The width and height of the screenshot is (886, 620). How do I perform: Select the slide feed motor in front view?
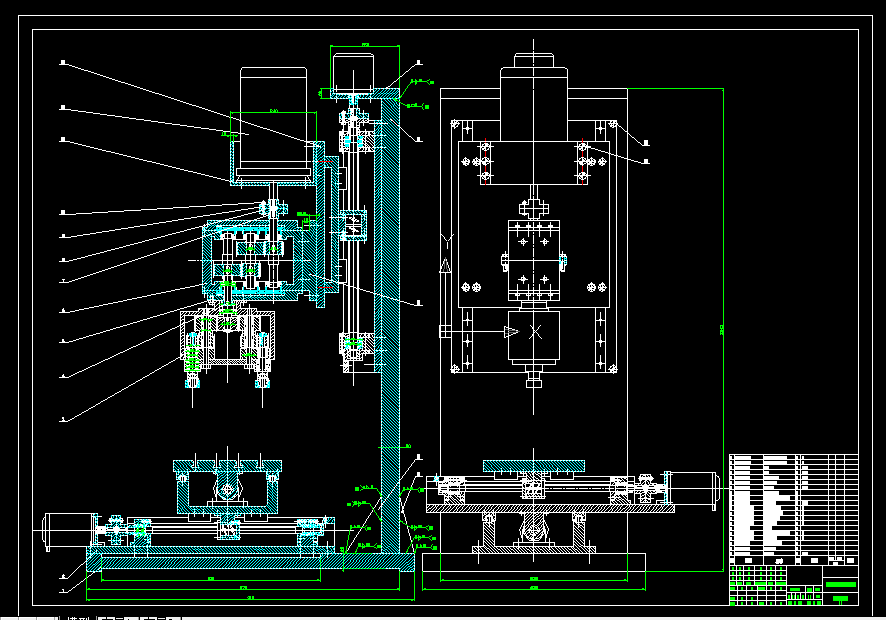[x=693, y=488]
